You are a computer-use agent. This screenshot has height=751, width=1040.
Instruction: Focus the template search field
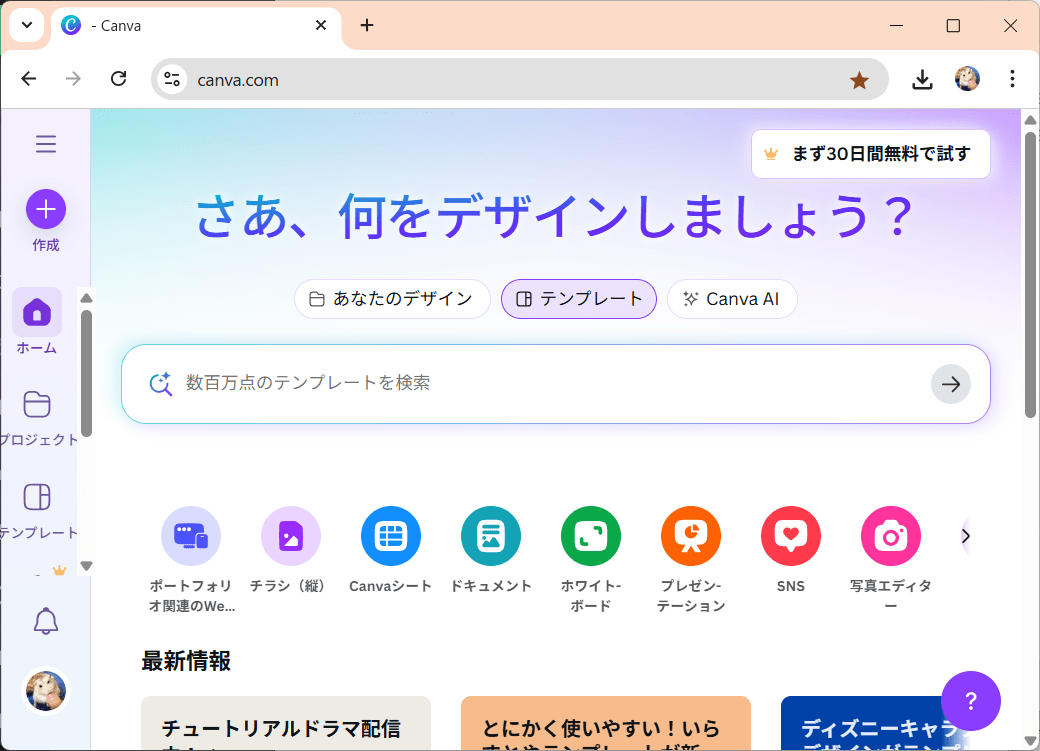tap(556, 383)
